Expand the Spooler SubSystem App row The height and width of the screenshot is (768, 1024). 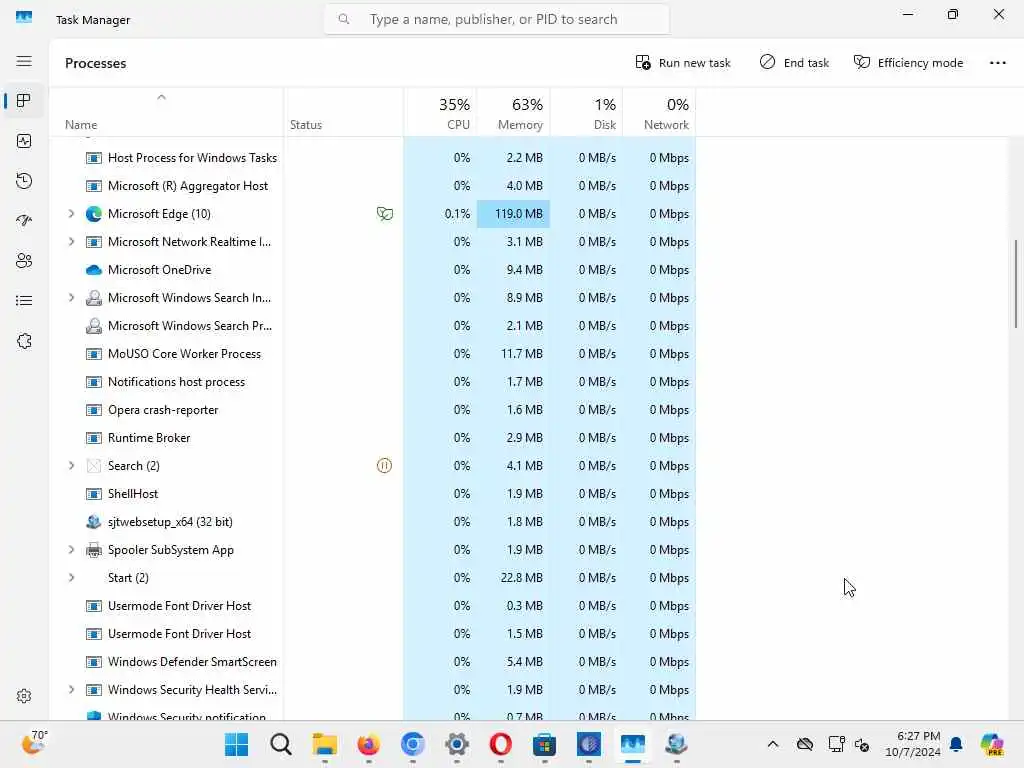click(71, 550)
